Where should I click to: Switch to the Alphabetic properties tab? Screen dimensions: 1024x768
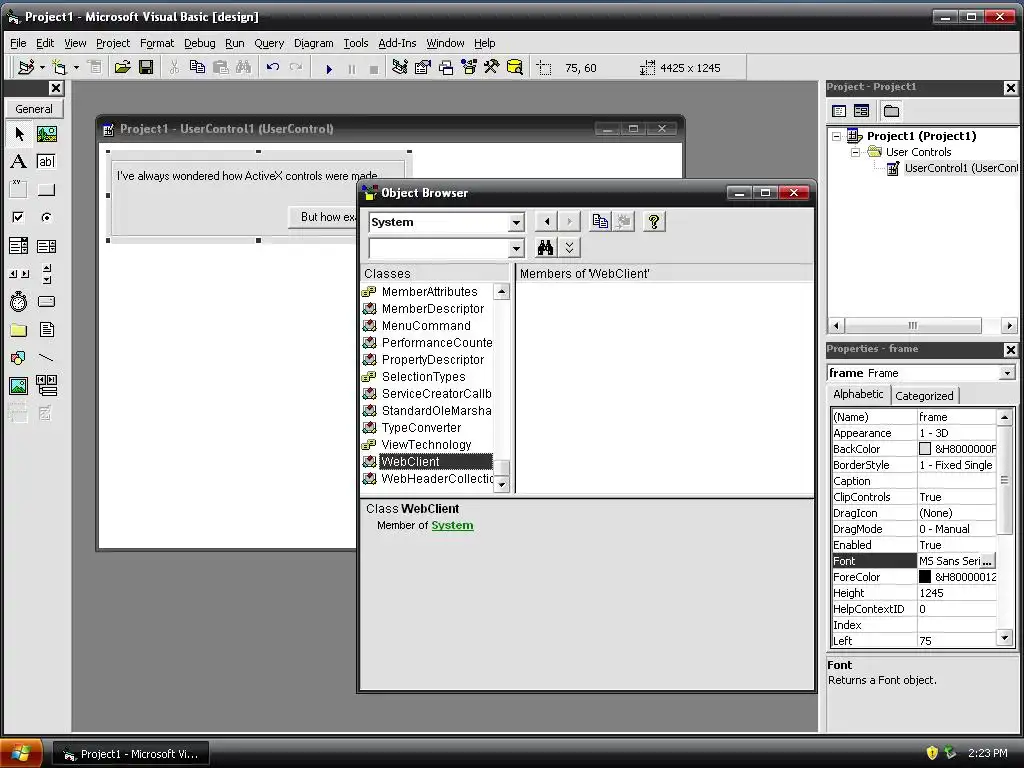click(x=858, y=394)
